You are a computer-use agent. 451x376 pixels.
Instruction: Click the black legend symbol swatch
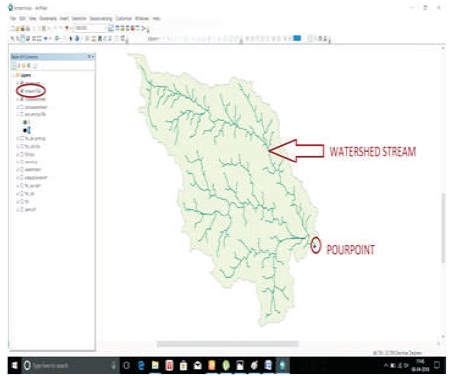click(25, 130)
